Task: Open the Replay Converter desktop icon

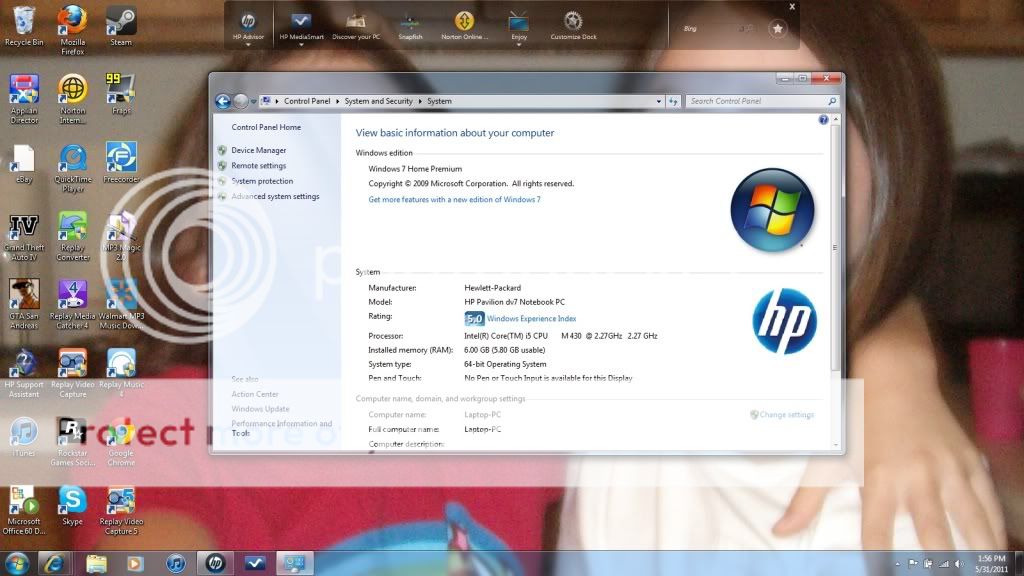Action: tap(72, 237)
